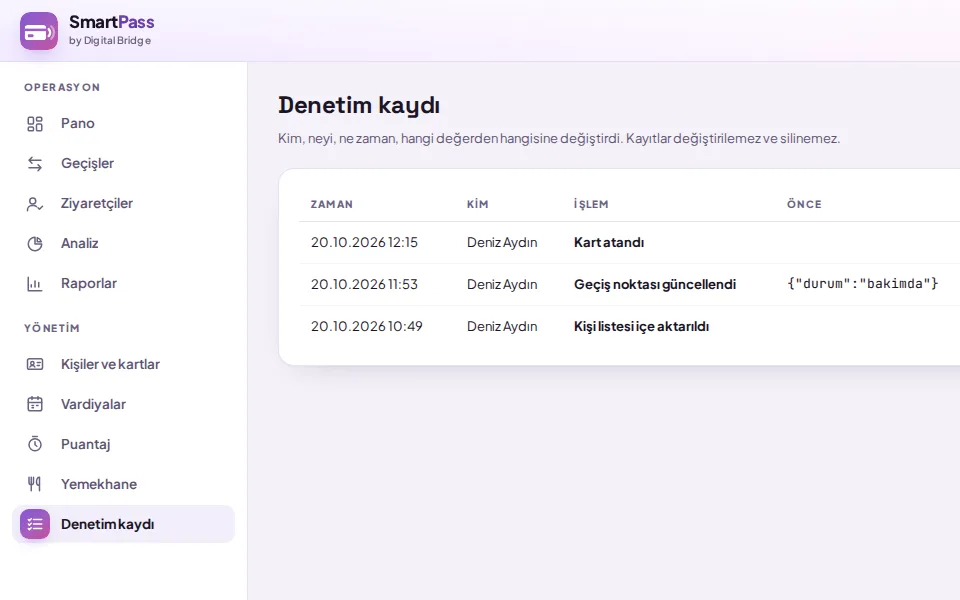
Task: Click the Puantaj clock icon
Action: tap(35, 444)
